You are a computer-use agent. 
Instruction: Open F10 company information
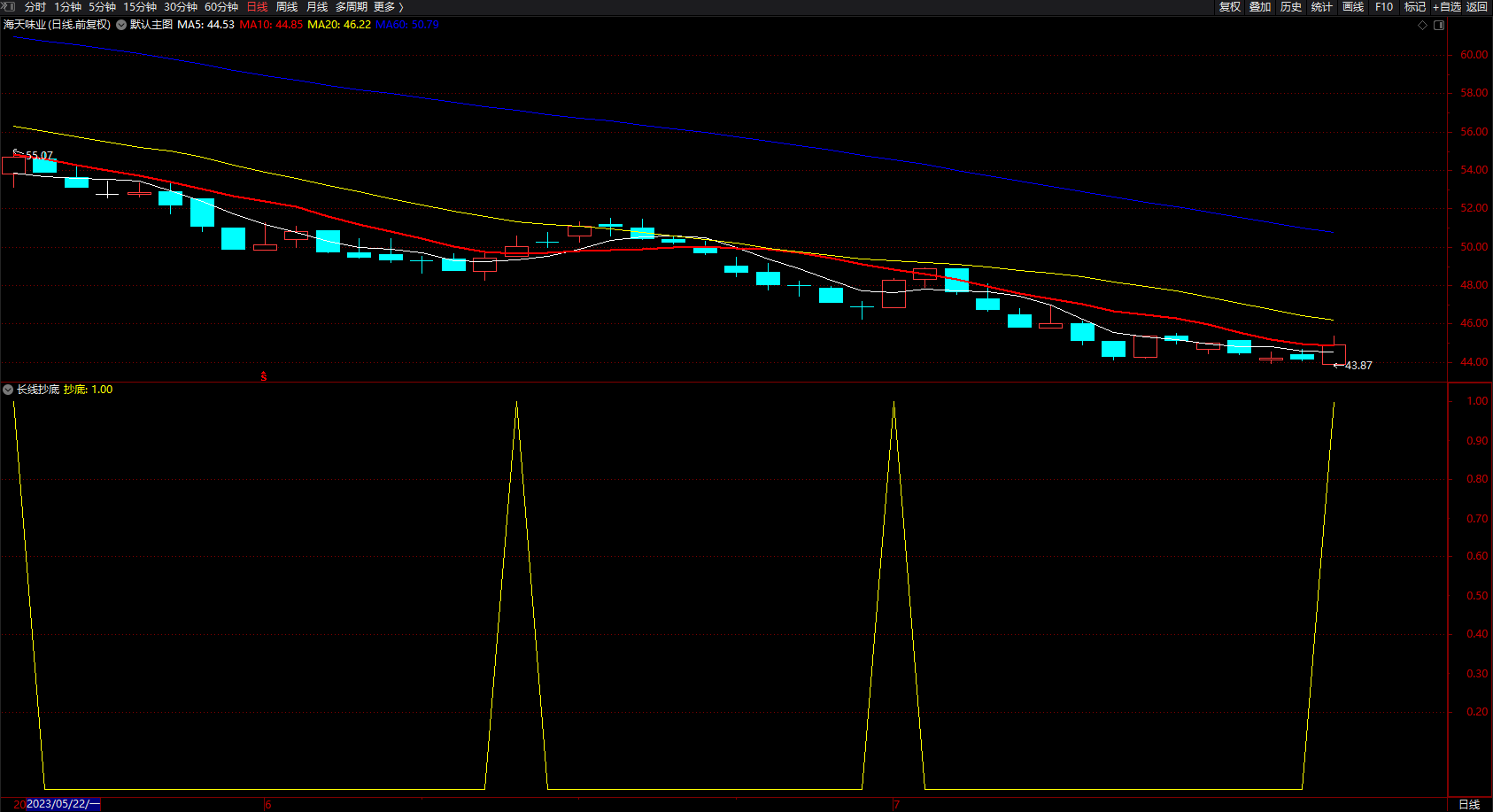(x=1384, y=7)
